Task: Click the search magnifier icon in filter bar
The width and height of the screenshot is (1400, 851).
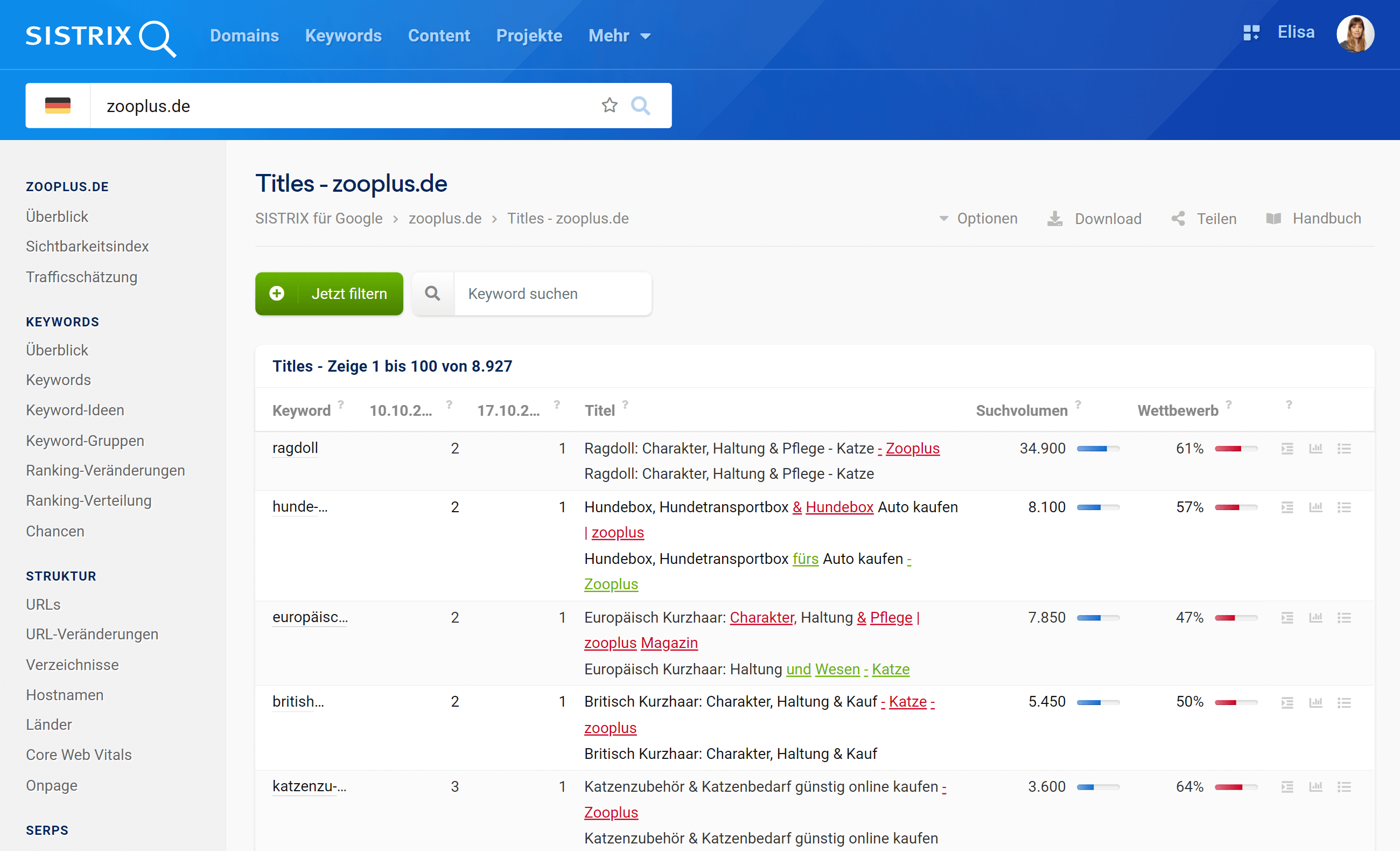Action: tap(432, 293)
